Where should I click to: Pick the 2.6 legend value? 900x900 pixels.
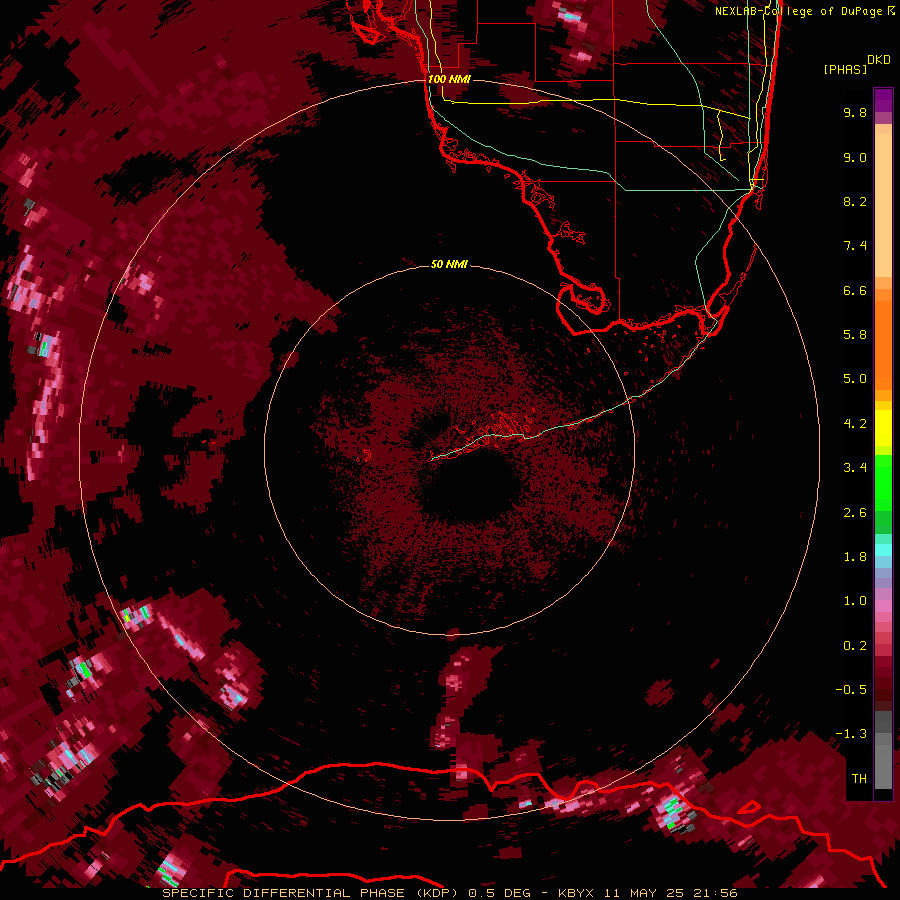(855, 513)
